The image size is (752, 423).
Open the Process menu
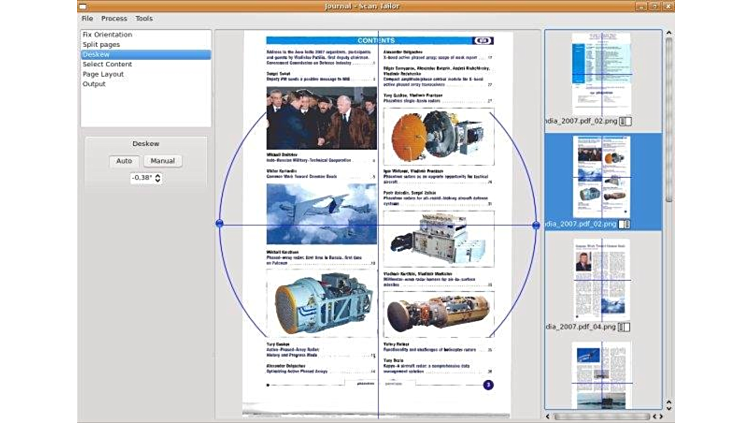tap(114, 18)
